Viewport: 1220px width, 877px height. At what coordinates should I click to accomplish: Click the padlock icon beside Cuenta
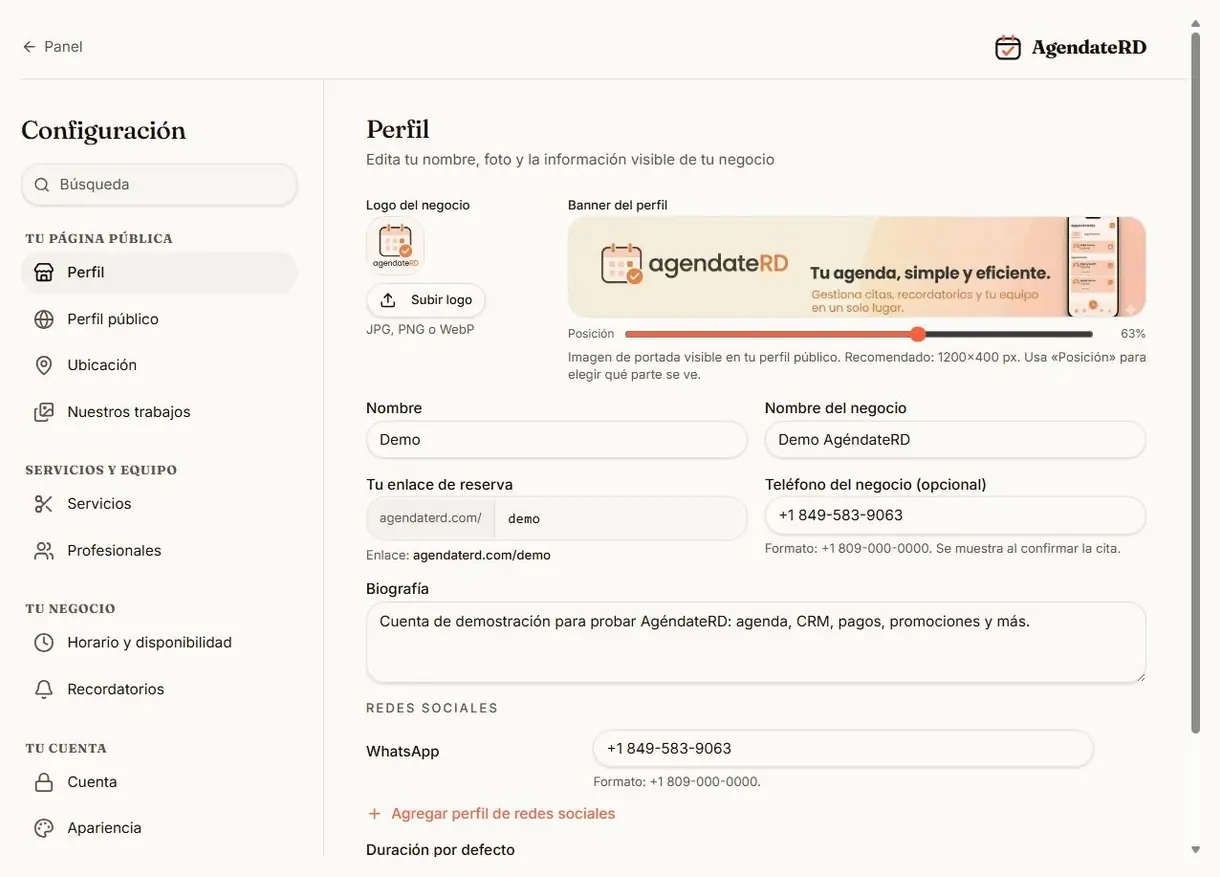tap(44, 782)
